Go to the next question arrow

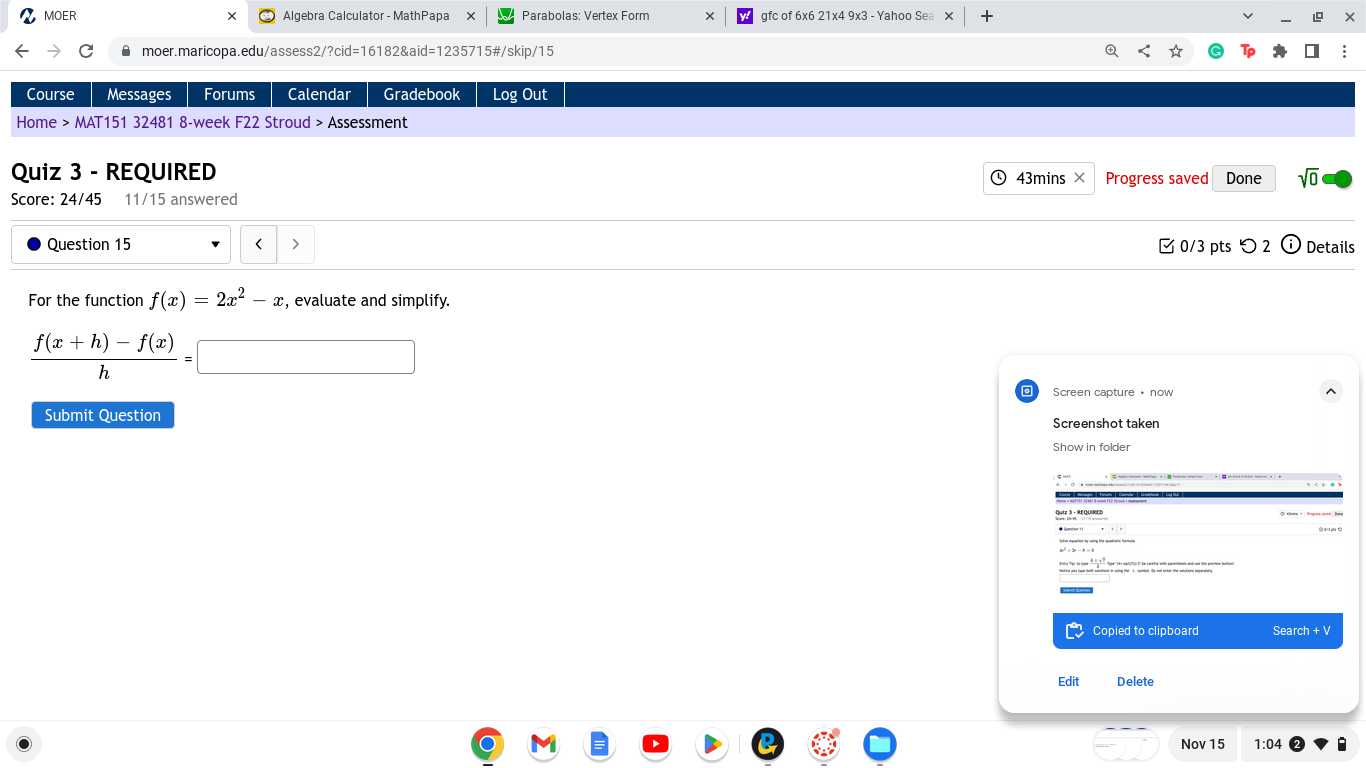pyautogui.click(x=295, y=245)
